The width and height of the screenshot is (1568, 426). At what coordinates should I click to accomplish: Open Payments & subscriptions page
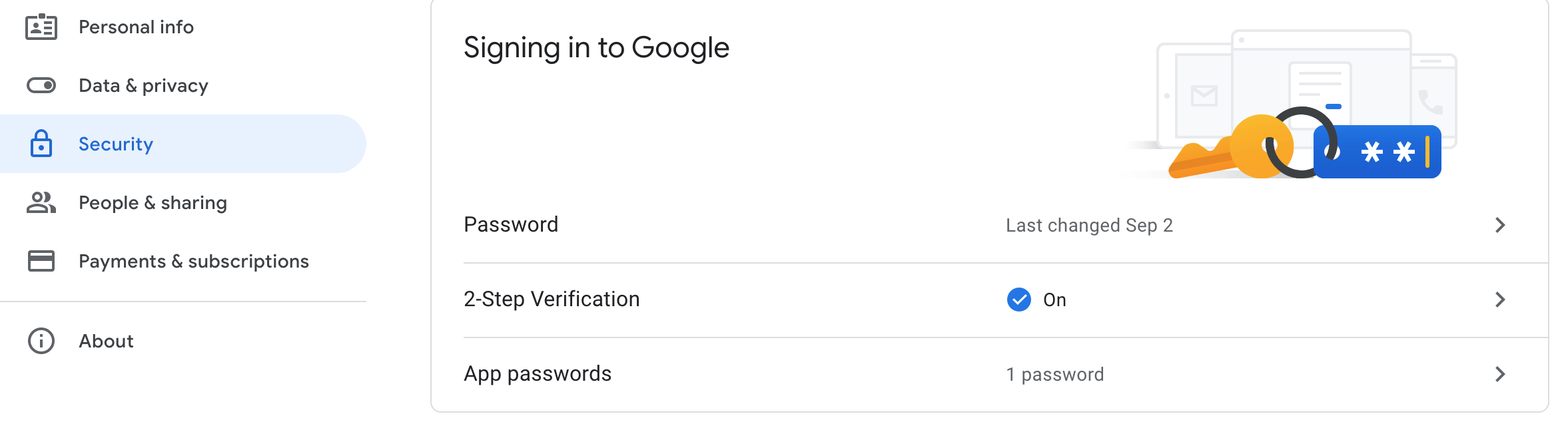193,261
